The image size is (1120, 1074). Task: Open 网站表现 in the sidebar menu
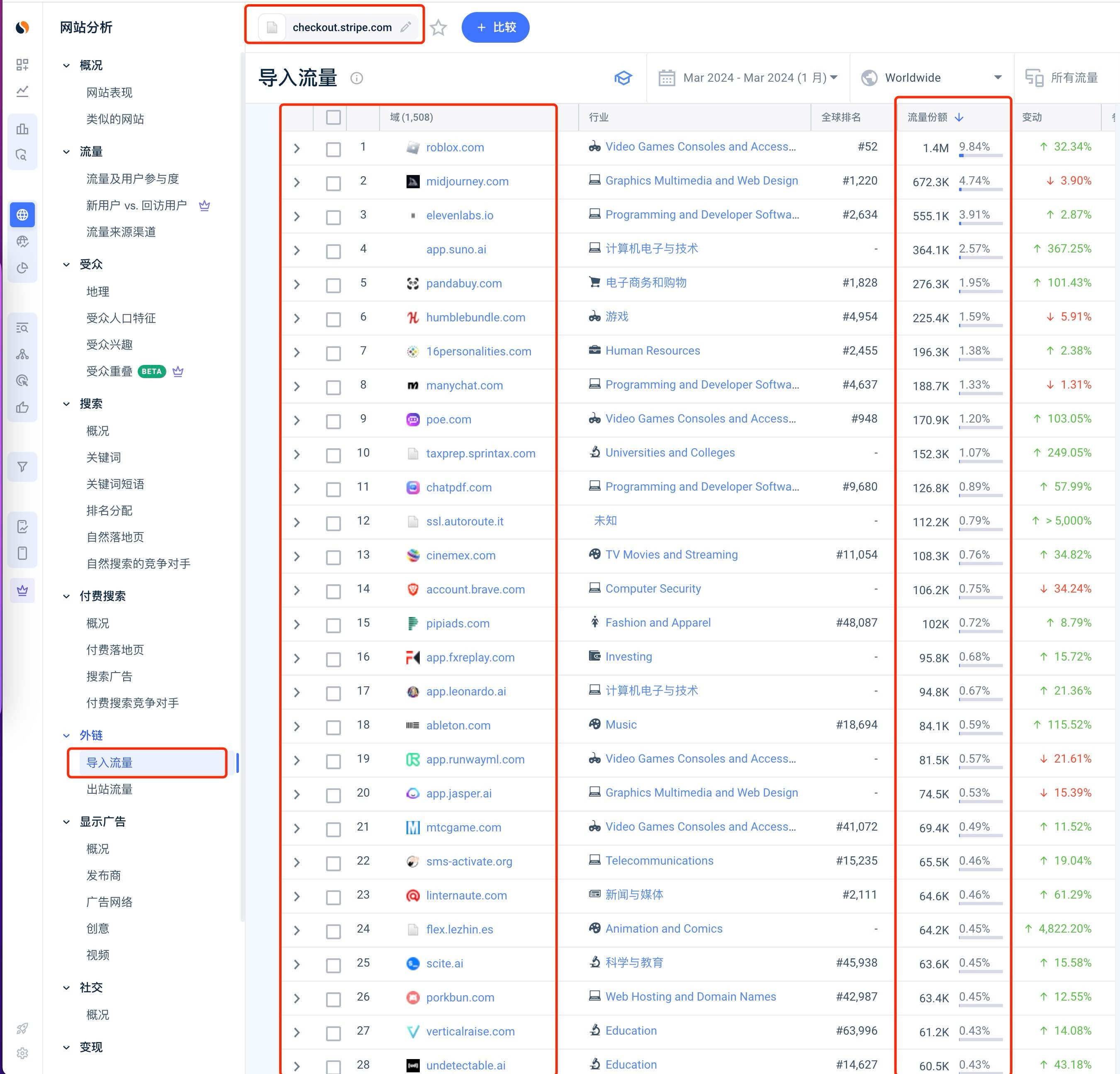pyautogui.click(x=109, y=92)
